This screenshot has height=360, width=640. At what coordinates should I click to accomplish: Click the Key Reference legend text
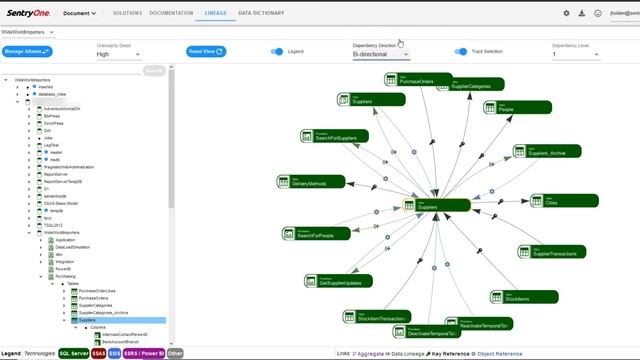tap(451, 354)
